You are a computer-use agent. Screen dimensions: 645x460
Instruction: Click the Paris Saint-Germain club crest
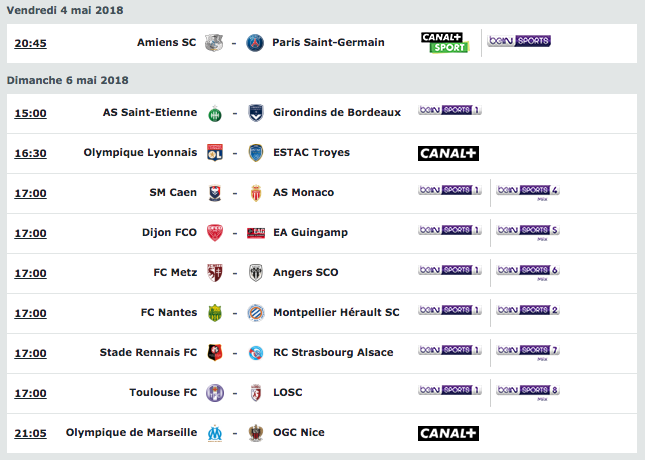255,43
